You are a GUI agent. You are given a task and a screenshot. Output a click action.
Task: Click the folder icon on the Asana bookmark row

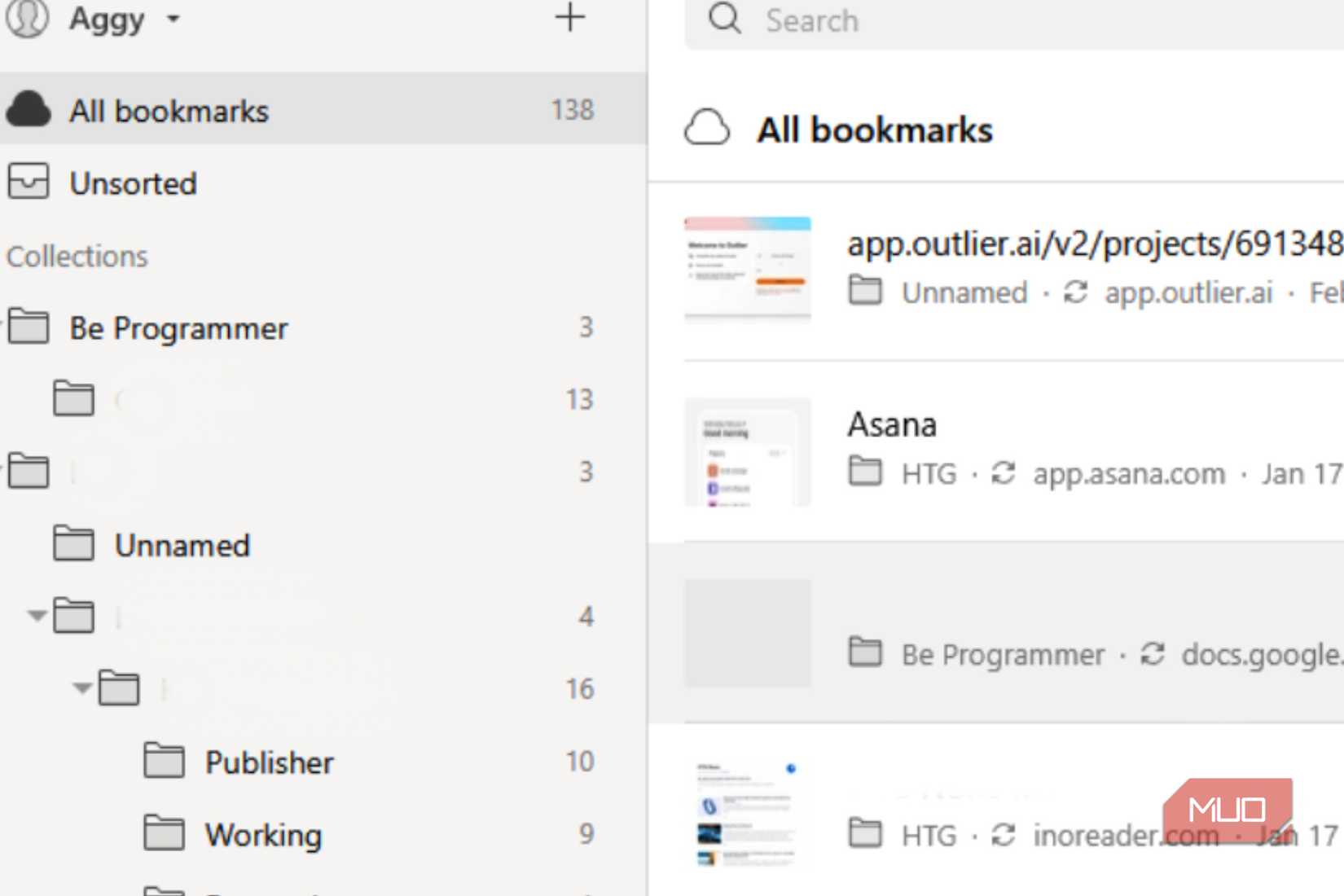pyautogui.click(x=865, y=471)
